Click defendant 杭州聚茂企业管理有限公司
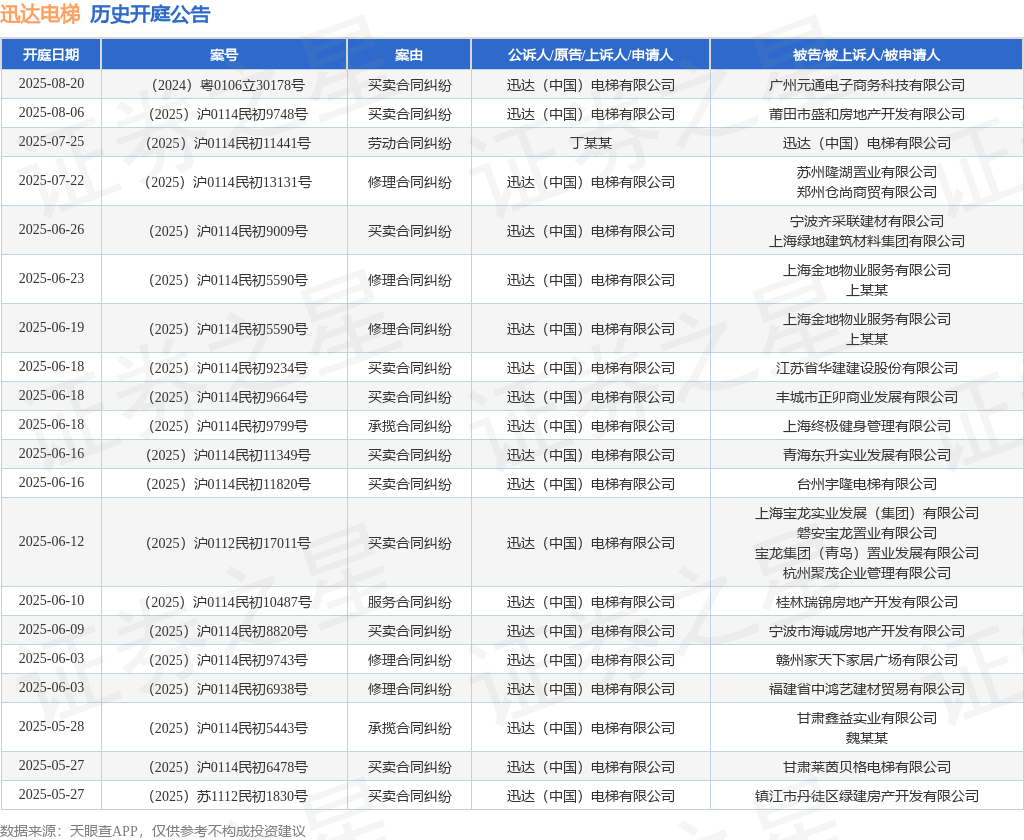 coord(867,573)
